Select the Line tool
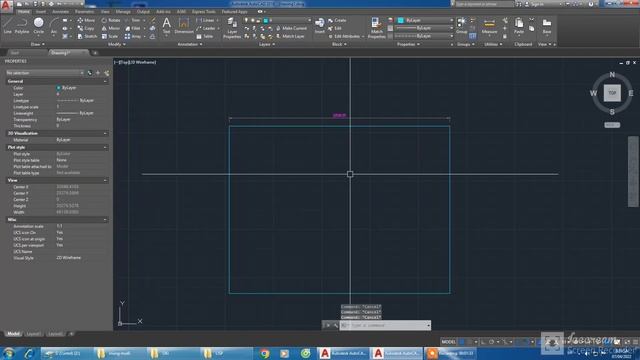The height and width of the screenshot is (360, 640). click(7, 25)
